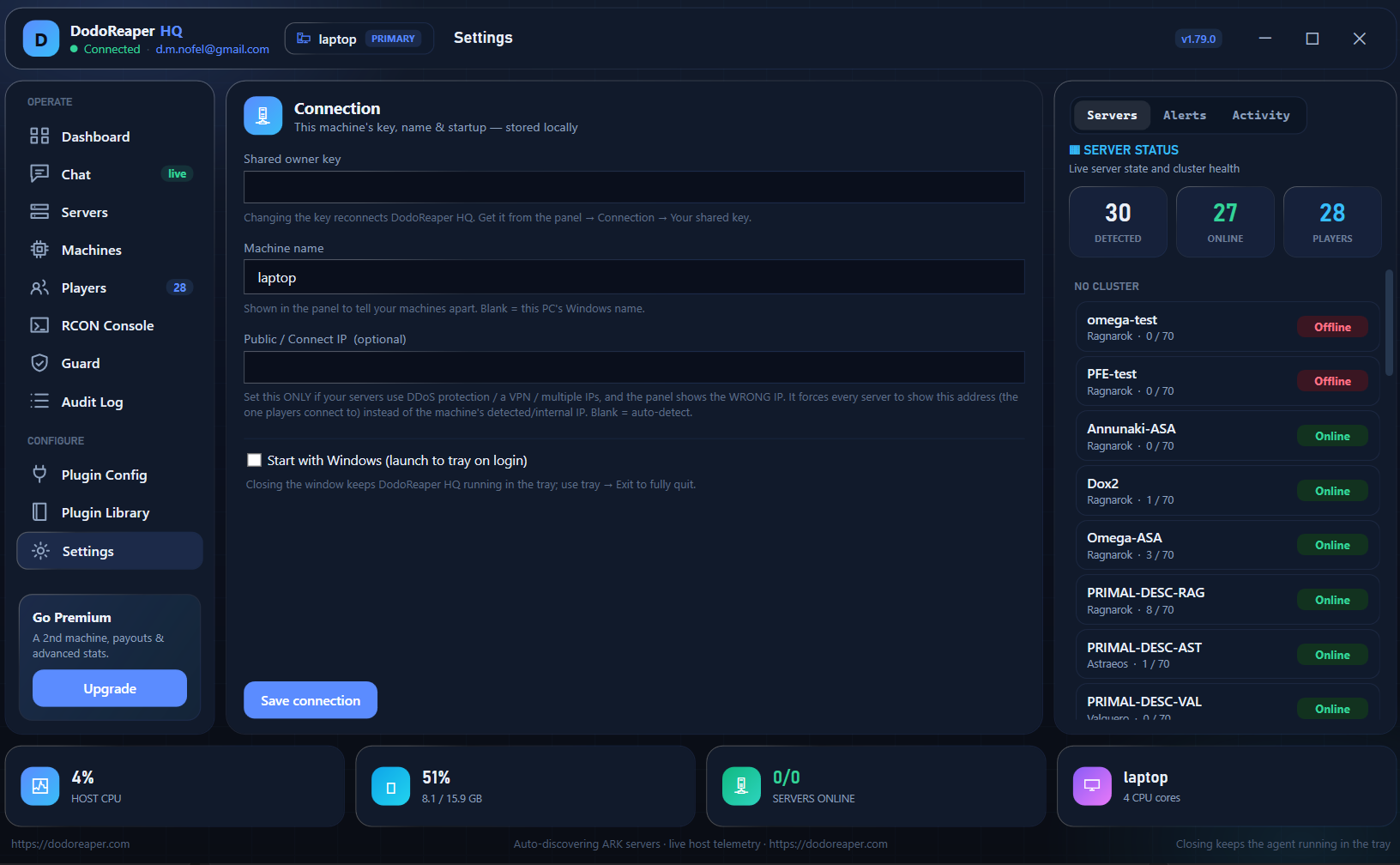Screen dimensions: 1400x865
Task: Click the Connected status indicator
Action: tap(106, 49)
